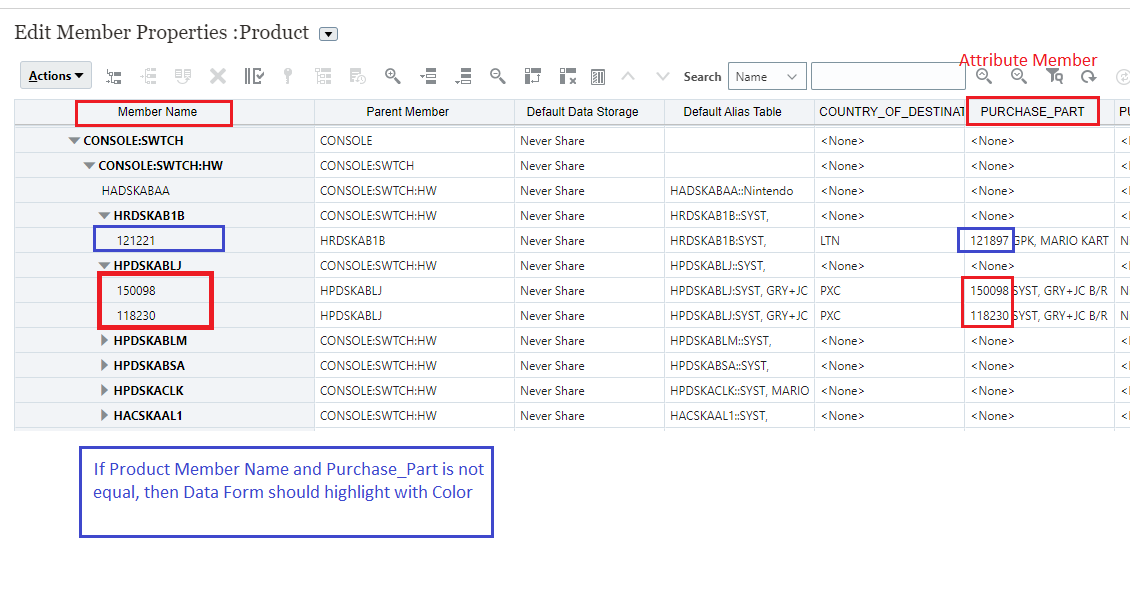
Task: Click the refresh icon on the far right
Action: (x=1089, y=77)
